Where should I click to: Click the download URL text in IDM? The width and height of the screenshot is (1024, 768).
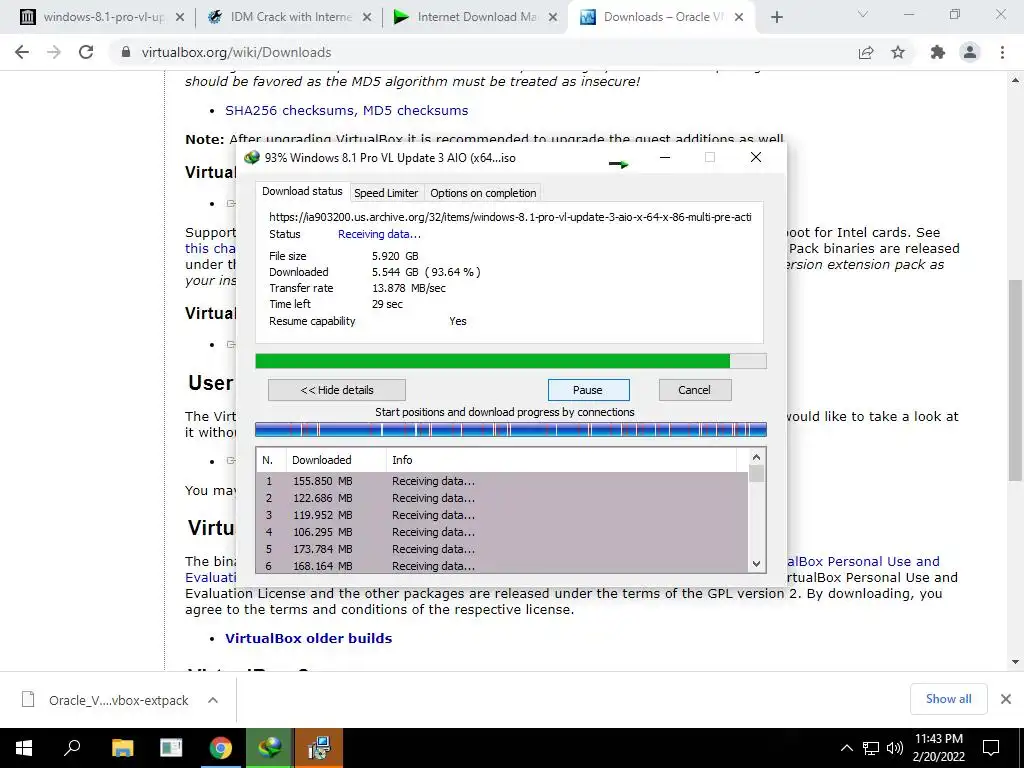(510, 217)
